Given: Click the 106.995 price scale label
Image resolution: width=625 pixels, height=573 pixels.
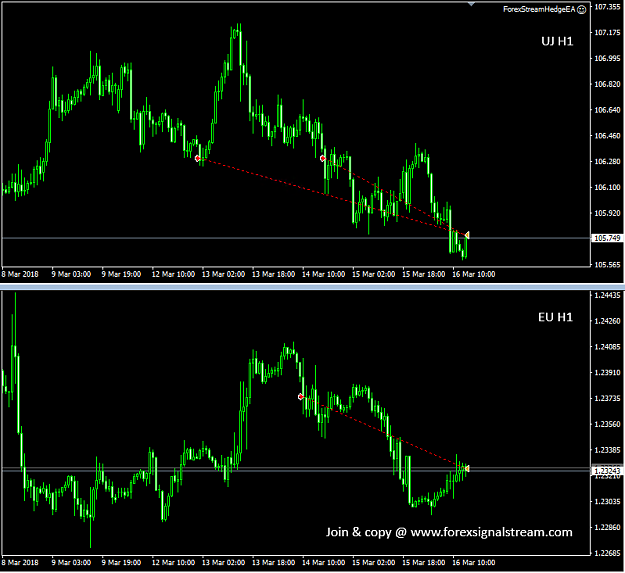Looking at the screenshot, I should point(607,59).
